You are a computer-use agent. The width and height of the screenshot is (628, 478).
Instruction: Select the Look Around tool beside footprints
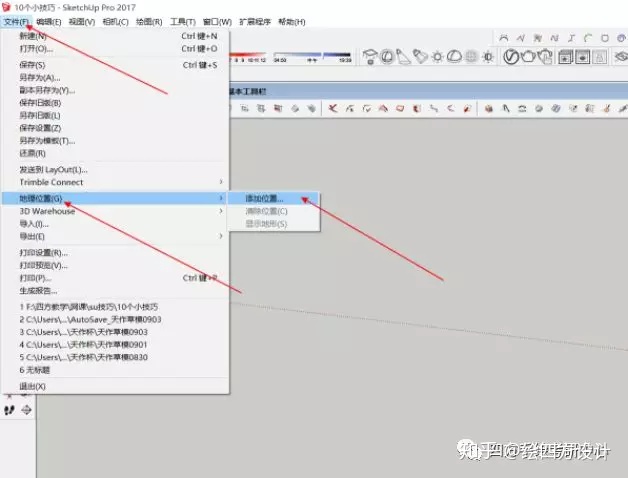(26, 410)
